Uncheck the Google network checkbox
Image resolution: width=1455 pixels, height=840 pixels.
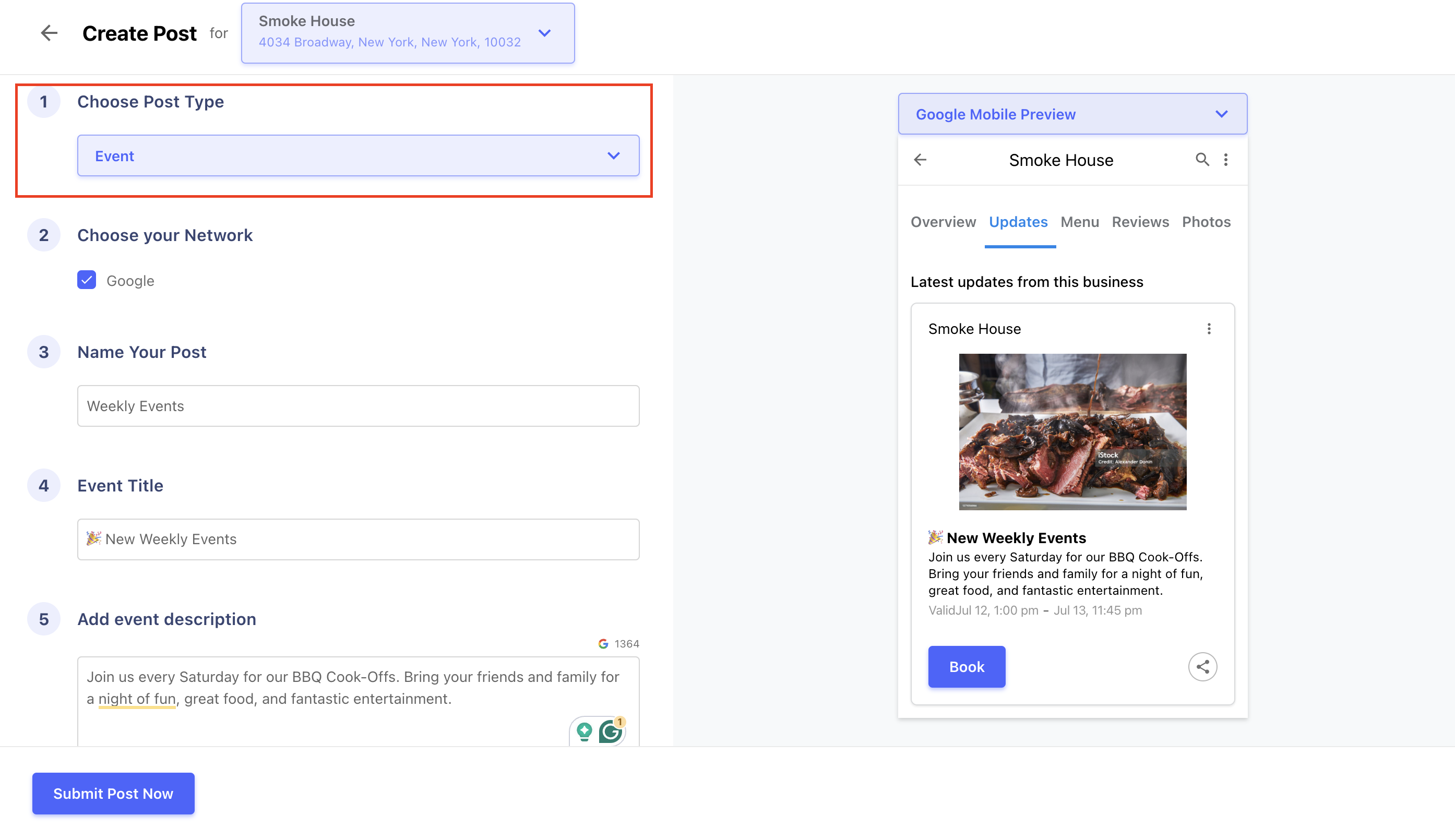click(x=87, y=280)
